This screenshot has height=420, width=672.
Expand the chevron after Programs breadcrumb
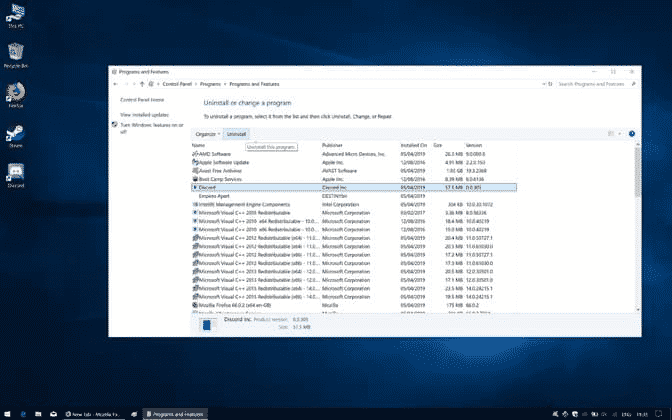tap(225, 84)
